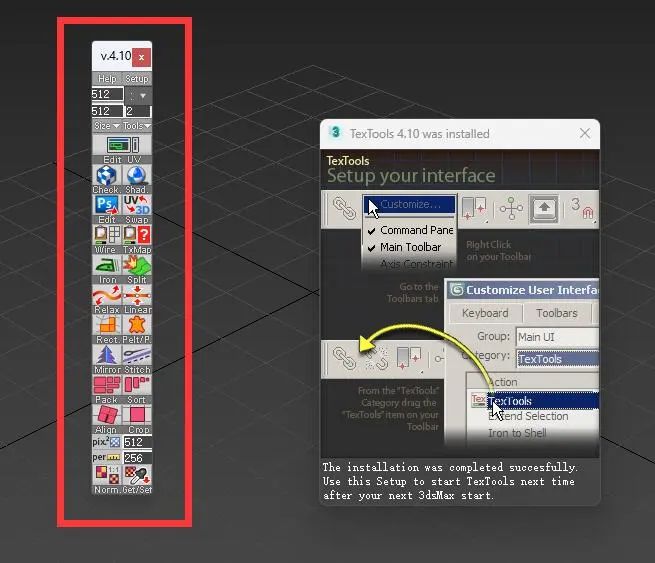Run the Sort shells icon
655x563 pixels.
point(137,385)
